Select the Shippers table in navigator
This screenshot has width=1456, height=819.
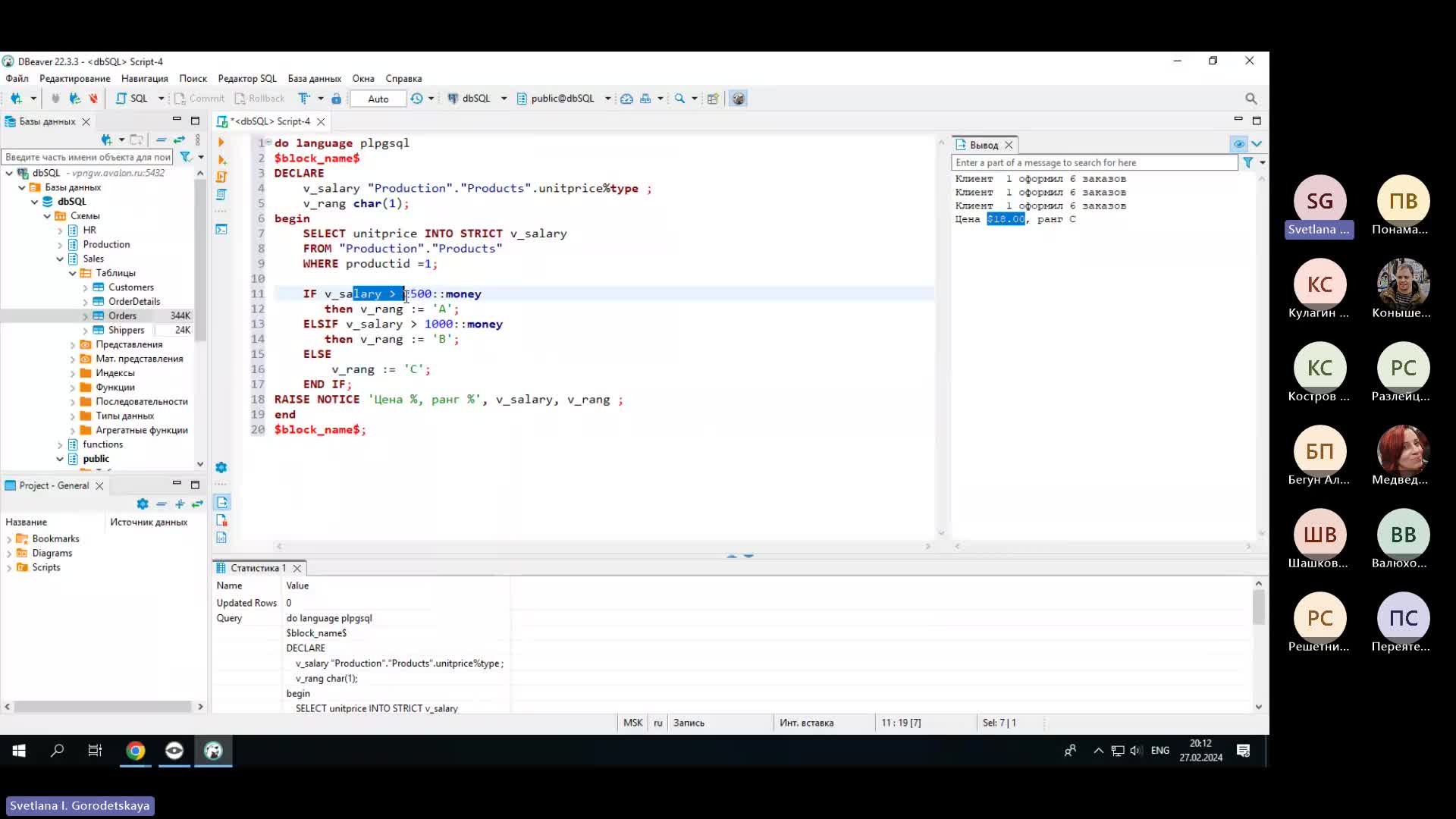pos(126,330)
